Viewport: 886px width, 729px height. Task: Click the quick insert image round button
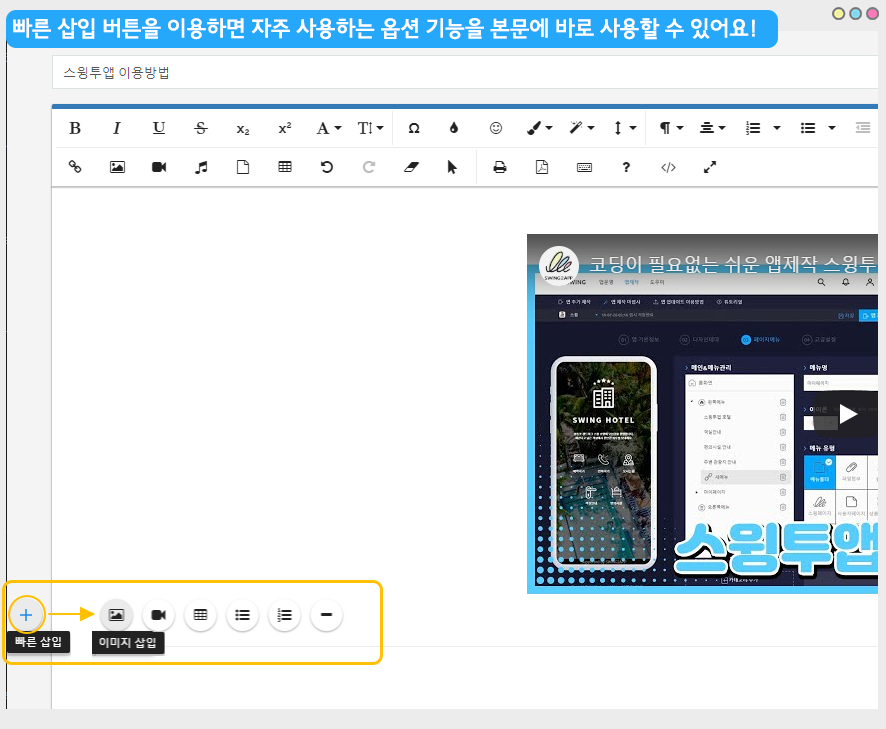tap(116, 615)
